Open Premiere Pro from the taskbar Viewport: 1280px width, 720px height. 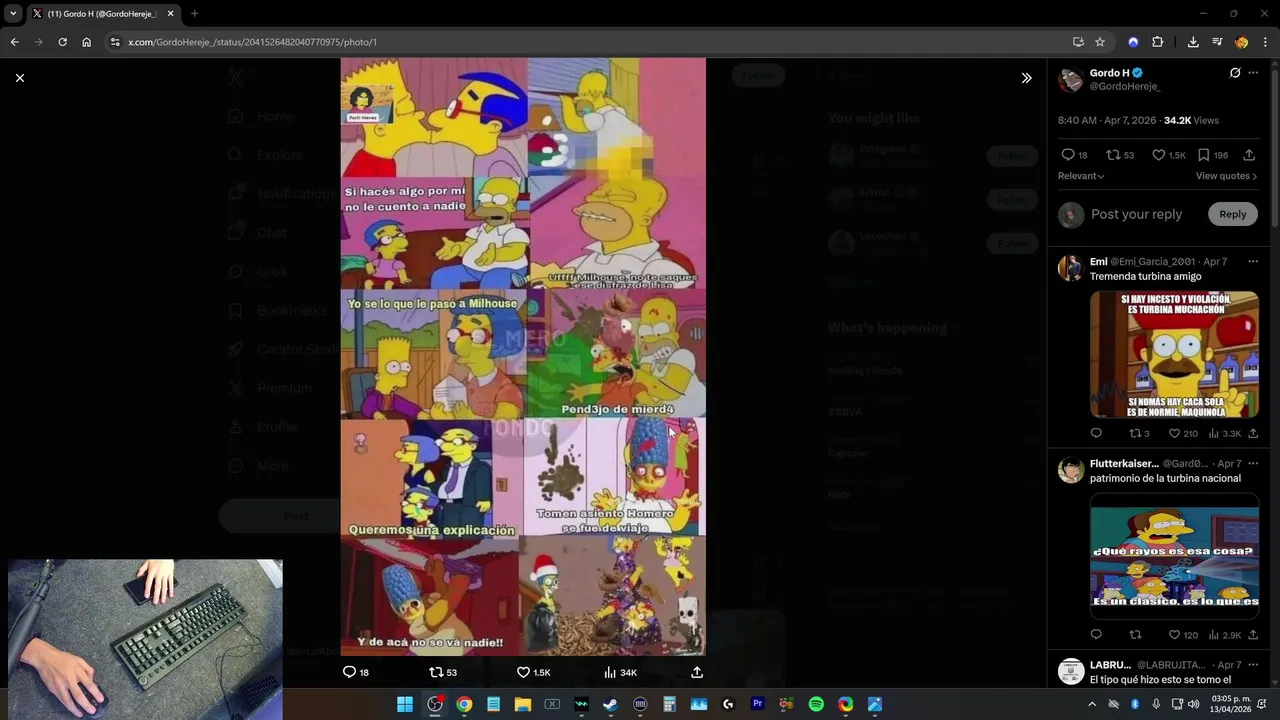click(757, 704)
